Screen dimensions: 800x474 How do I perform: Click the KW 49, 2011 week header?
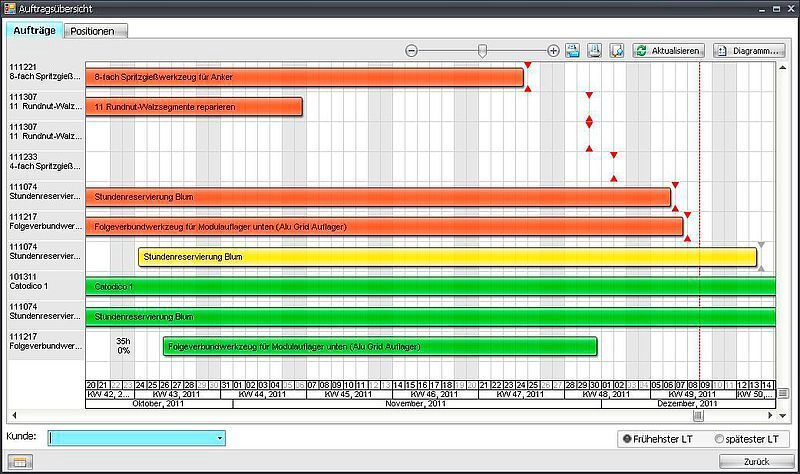point(693,394)
